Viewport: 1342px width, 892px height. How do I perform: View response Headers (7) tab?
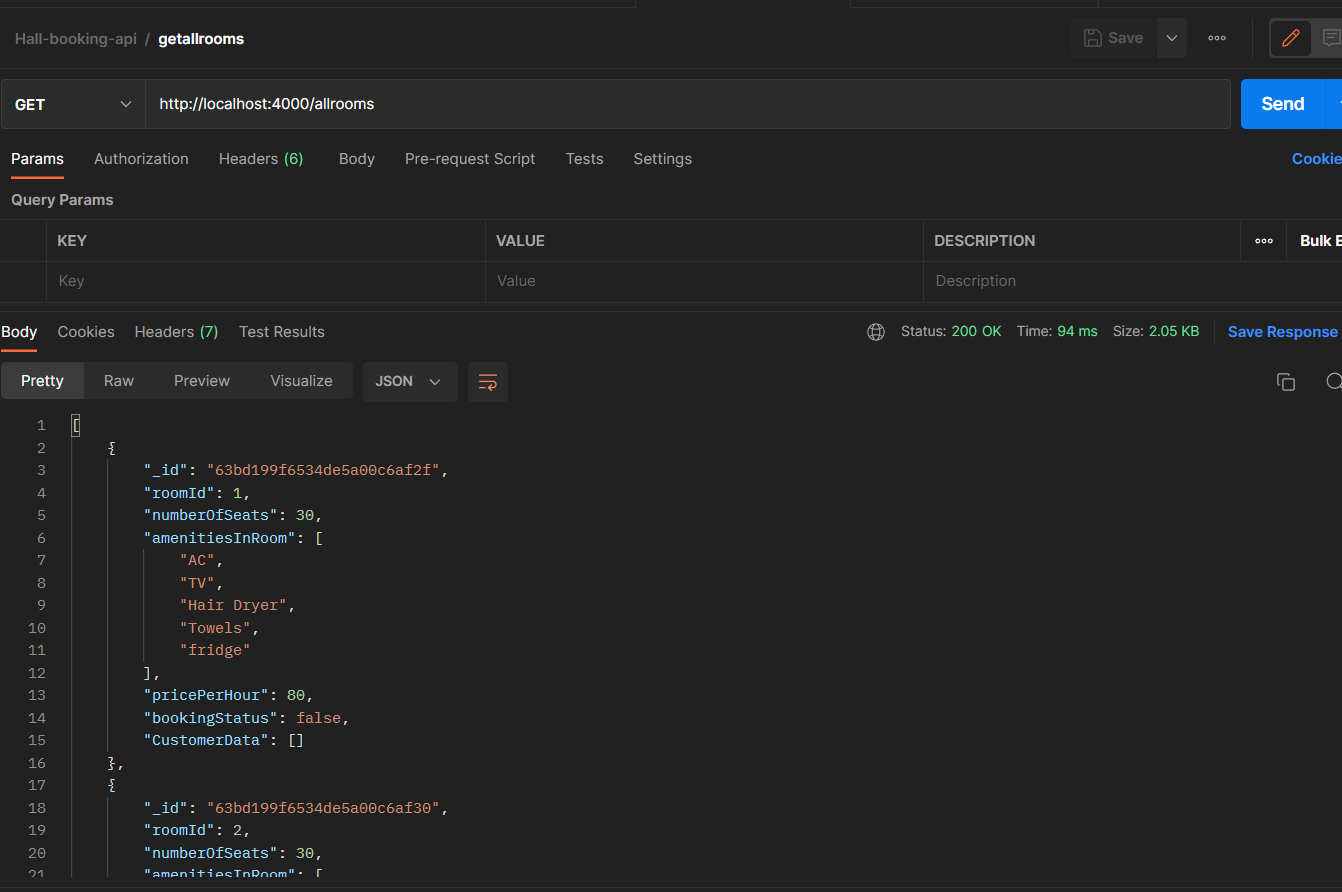point(175,331)
